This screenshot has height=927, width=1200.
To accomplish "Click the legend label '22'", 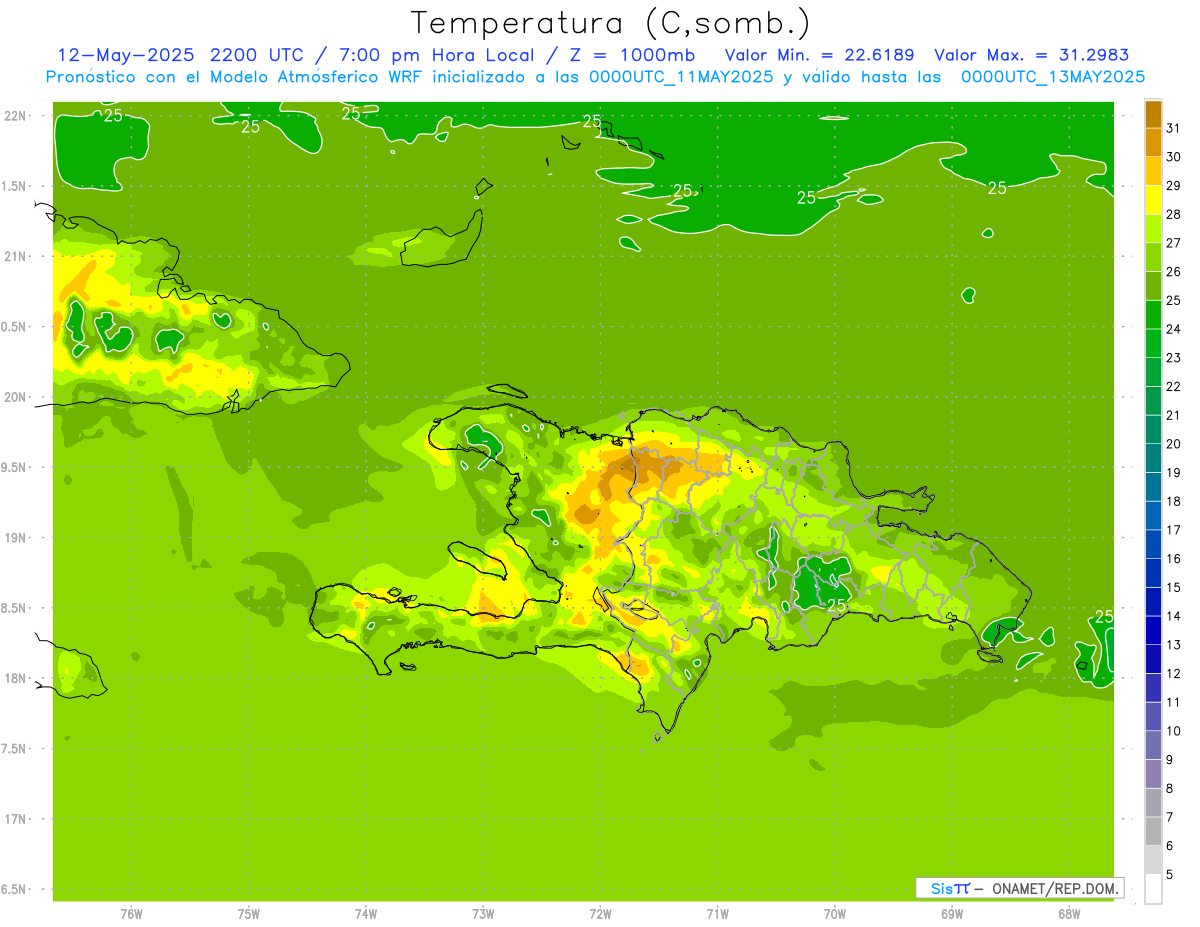I will tap(1174, 386).
